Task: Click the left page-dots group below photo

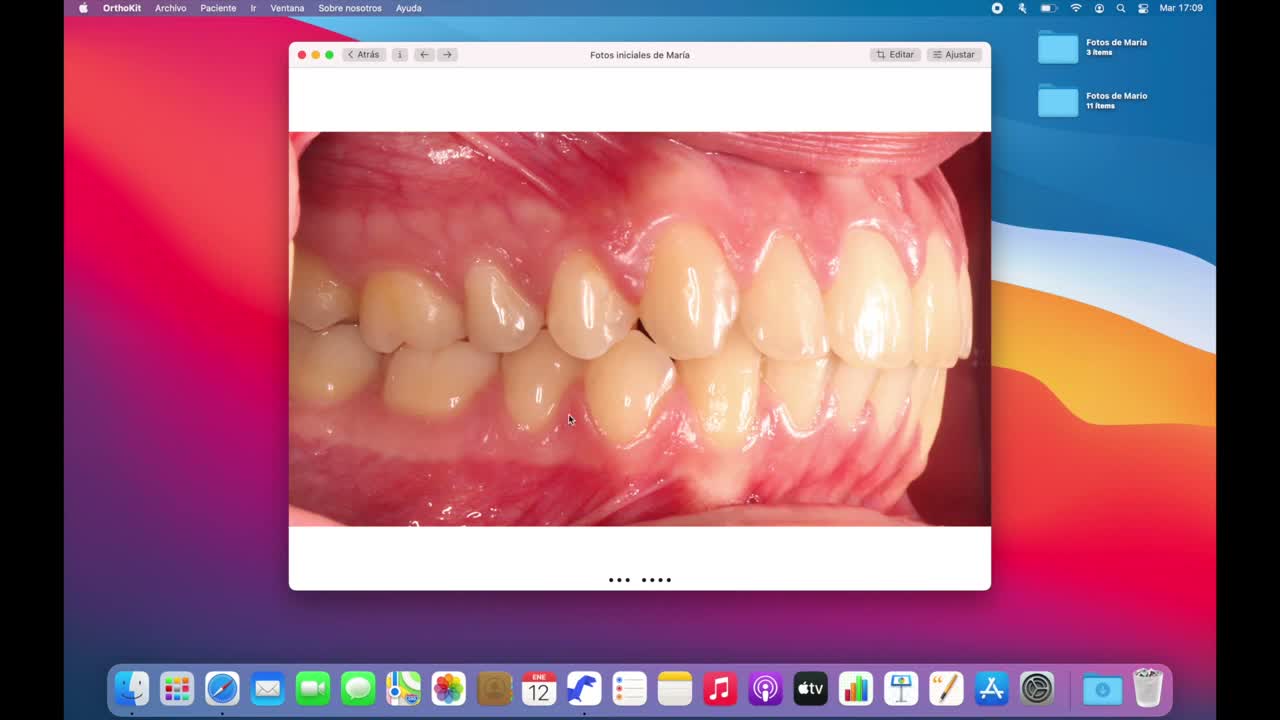Action: pos(620,580)
